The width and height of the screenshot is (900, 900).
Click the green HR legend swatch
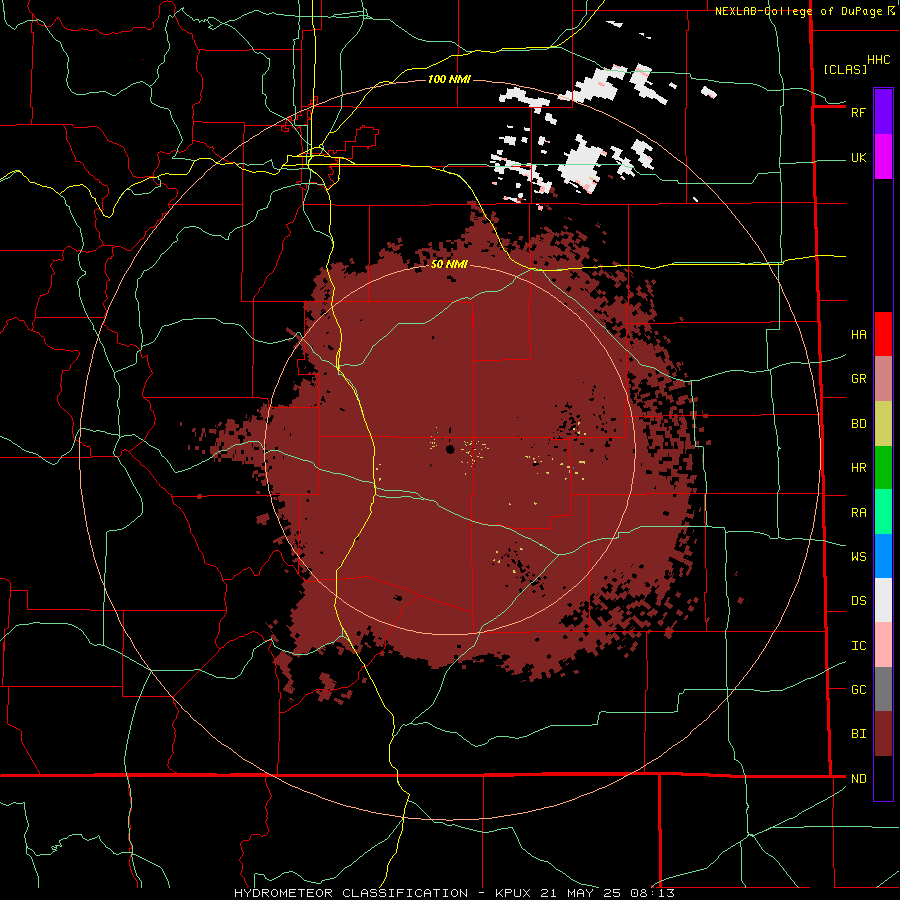point(883,467)
